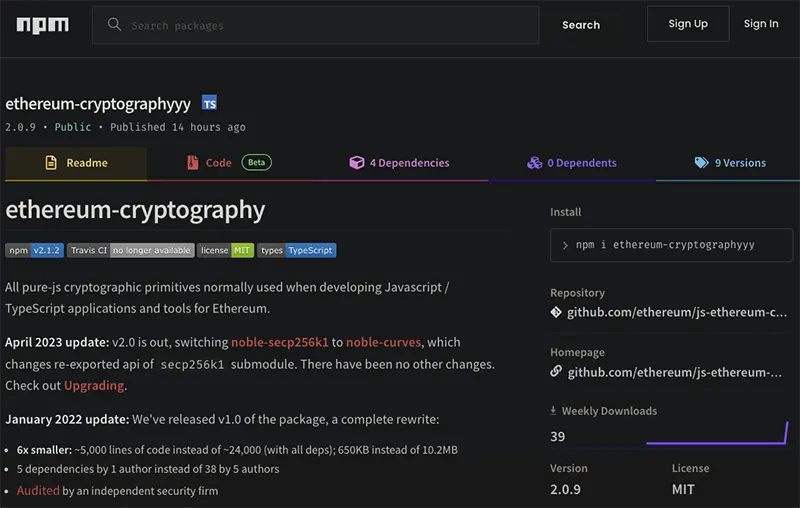
Task: Click the 'secp256k1' inline code text
Action: point(192,365)
